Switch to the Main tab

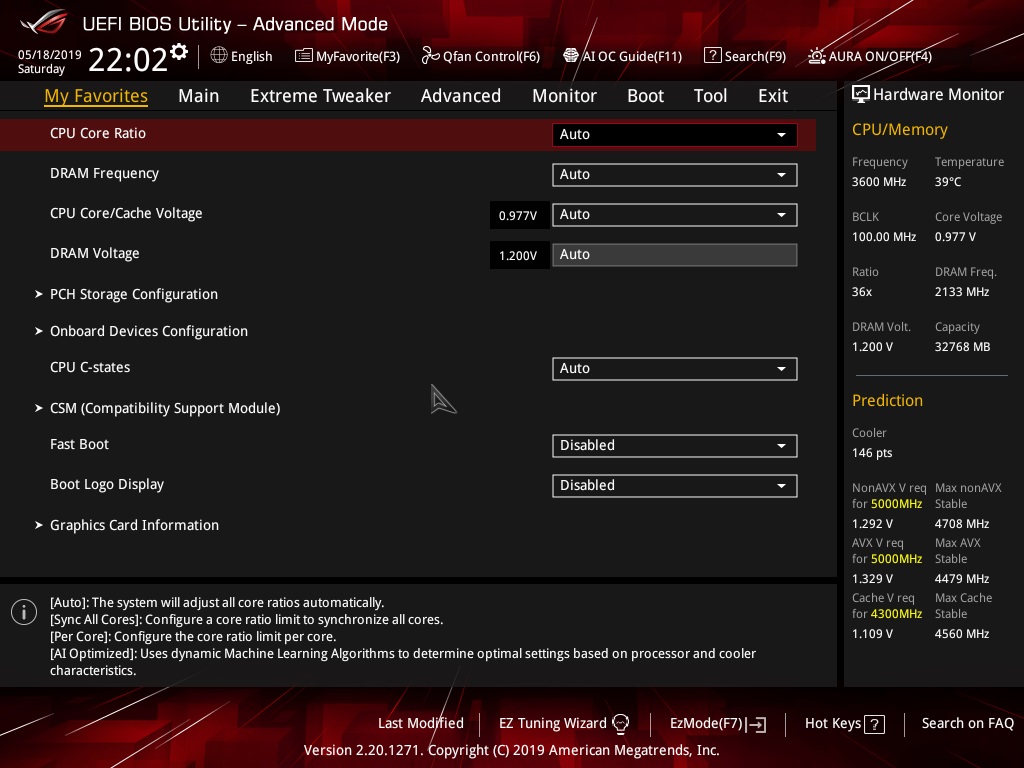[199, 96]
